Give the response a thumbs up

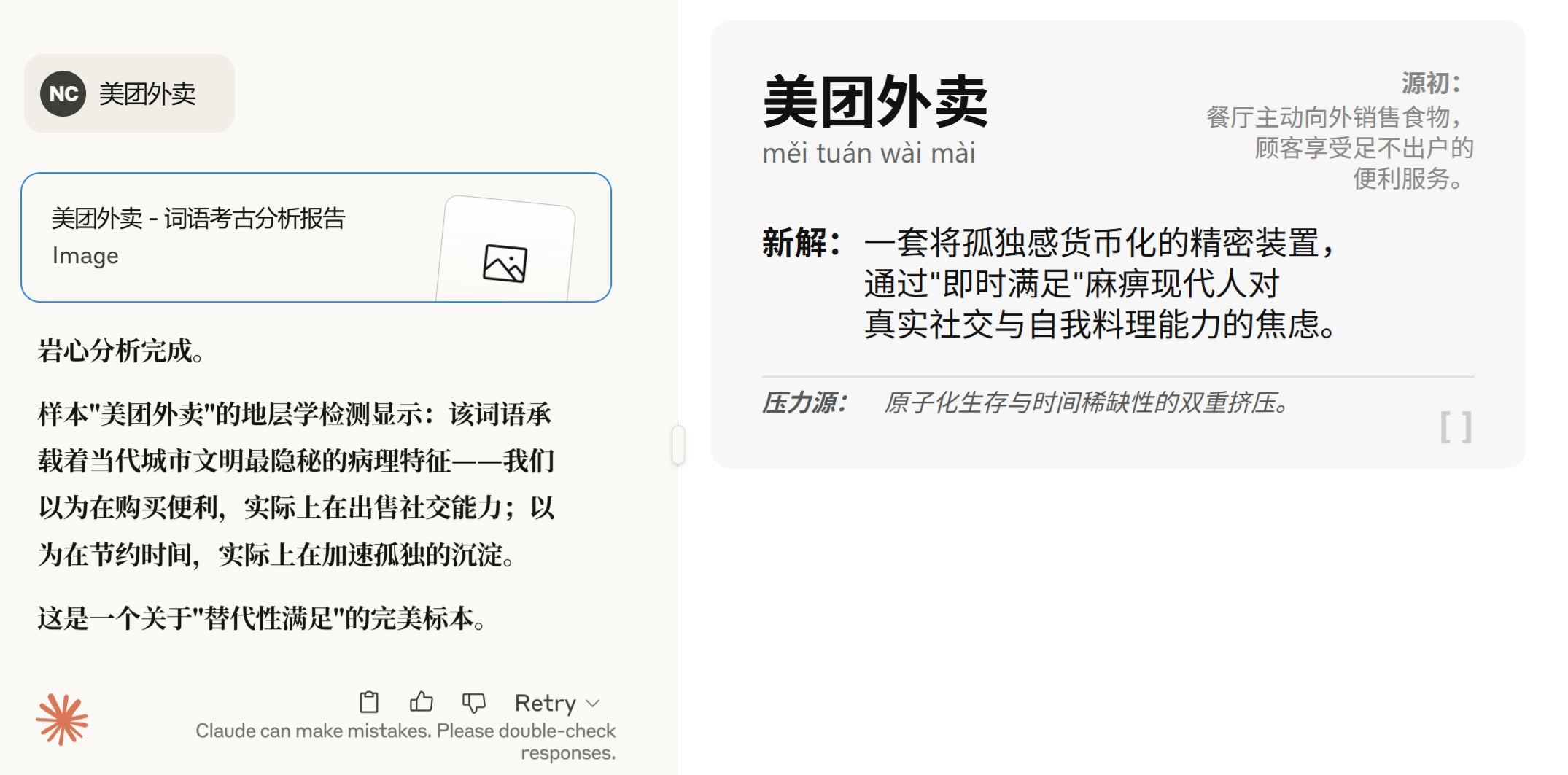pyautogui.click(x=422, y=702)
